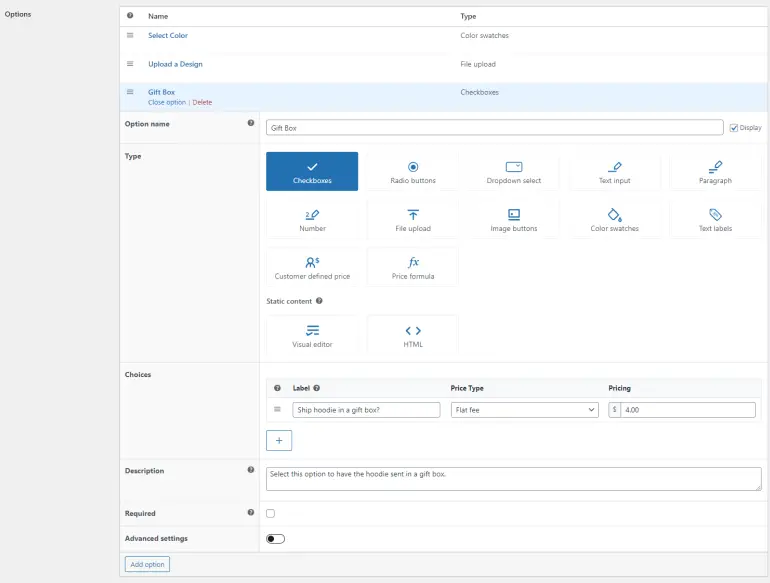Open help icon beside Option name
Viewport: 770px width, 583px height.
(251, 123)
